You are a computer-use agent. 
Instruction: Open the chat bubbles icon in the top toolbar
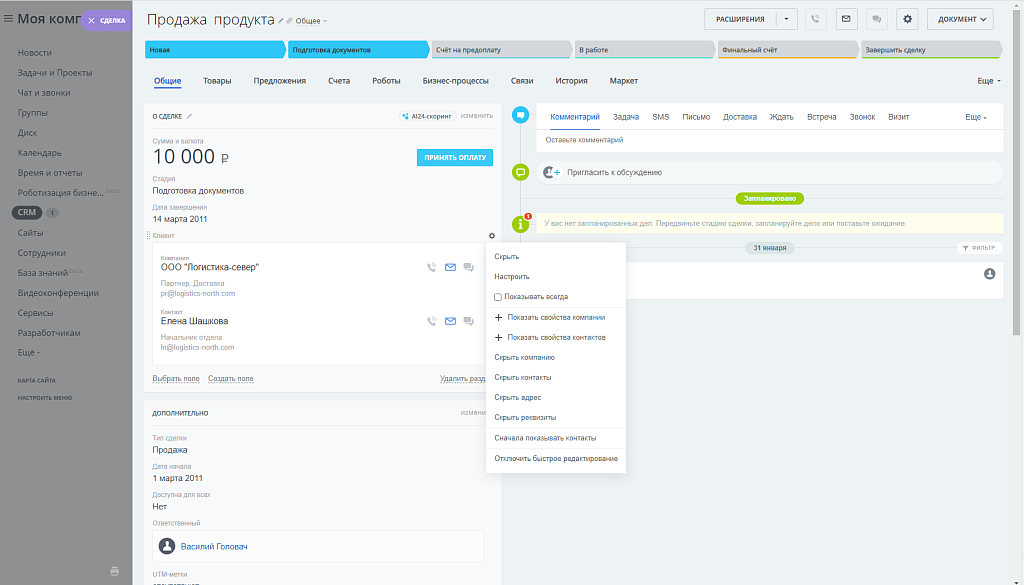tap(877, 19)
